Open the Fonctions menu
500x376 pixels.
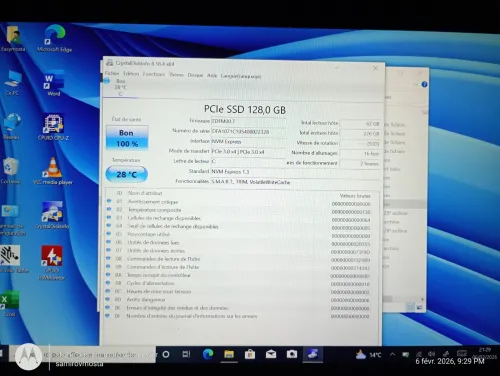click(x=154, y=74)
